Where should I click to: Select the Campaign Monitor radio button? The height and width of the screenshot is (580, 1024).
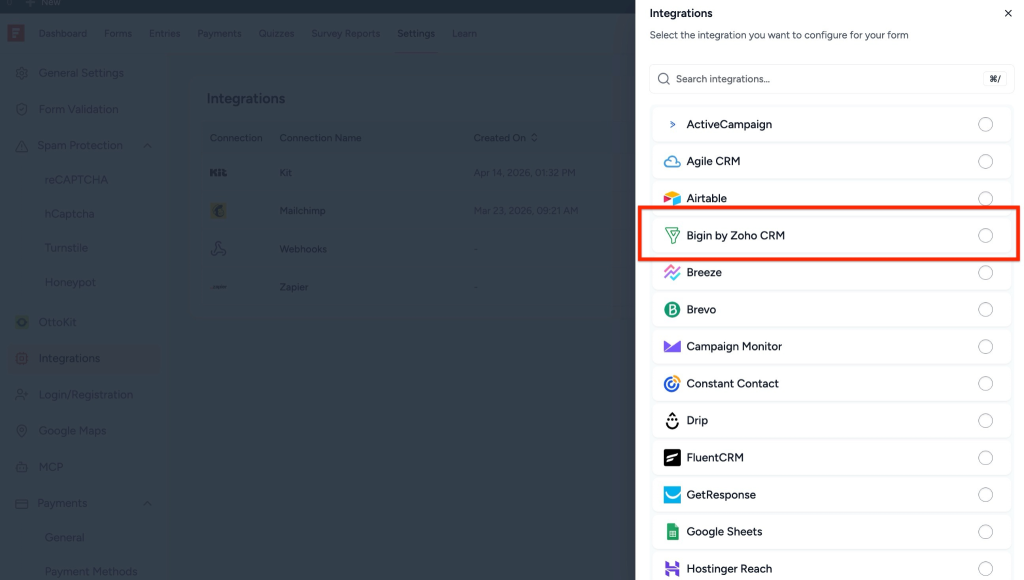click(x=985, y=346)
